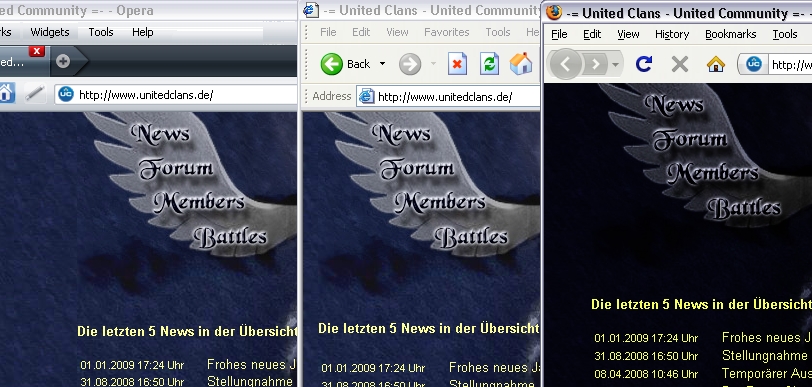
Task: Click the Home icon in Opera
Action: [x=6, y=93]
